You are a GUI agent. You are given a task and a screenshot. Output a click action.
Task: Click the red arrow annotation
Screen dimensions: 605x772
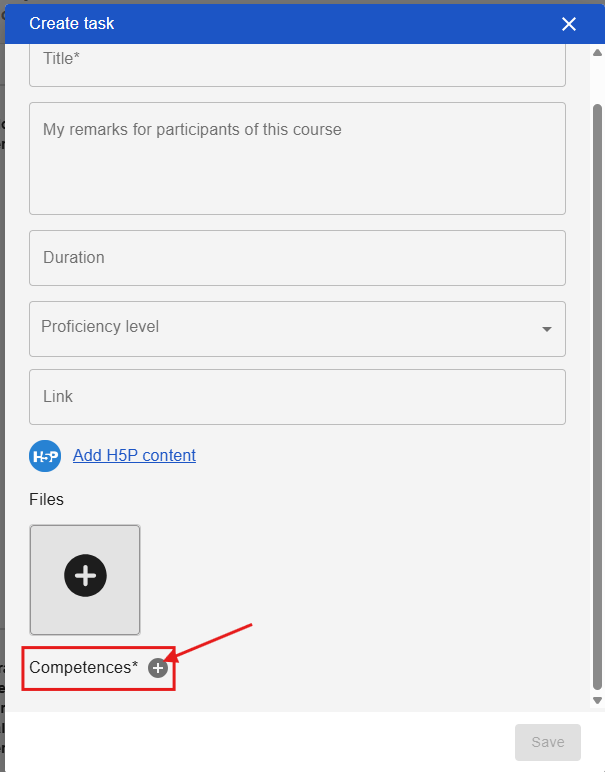210,641
